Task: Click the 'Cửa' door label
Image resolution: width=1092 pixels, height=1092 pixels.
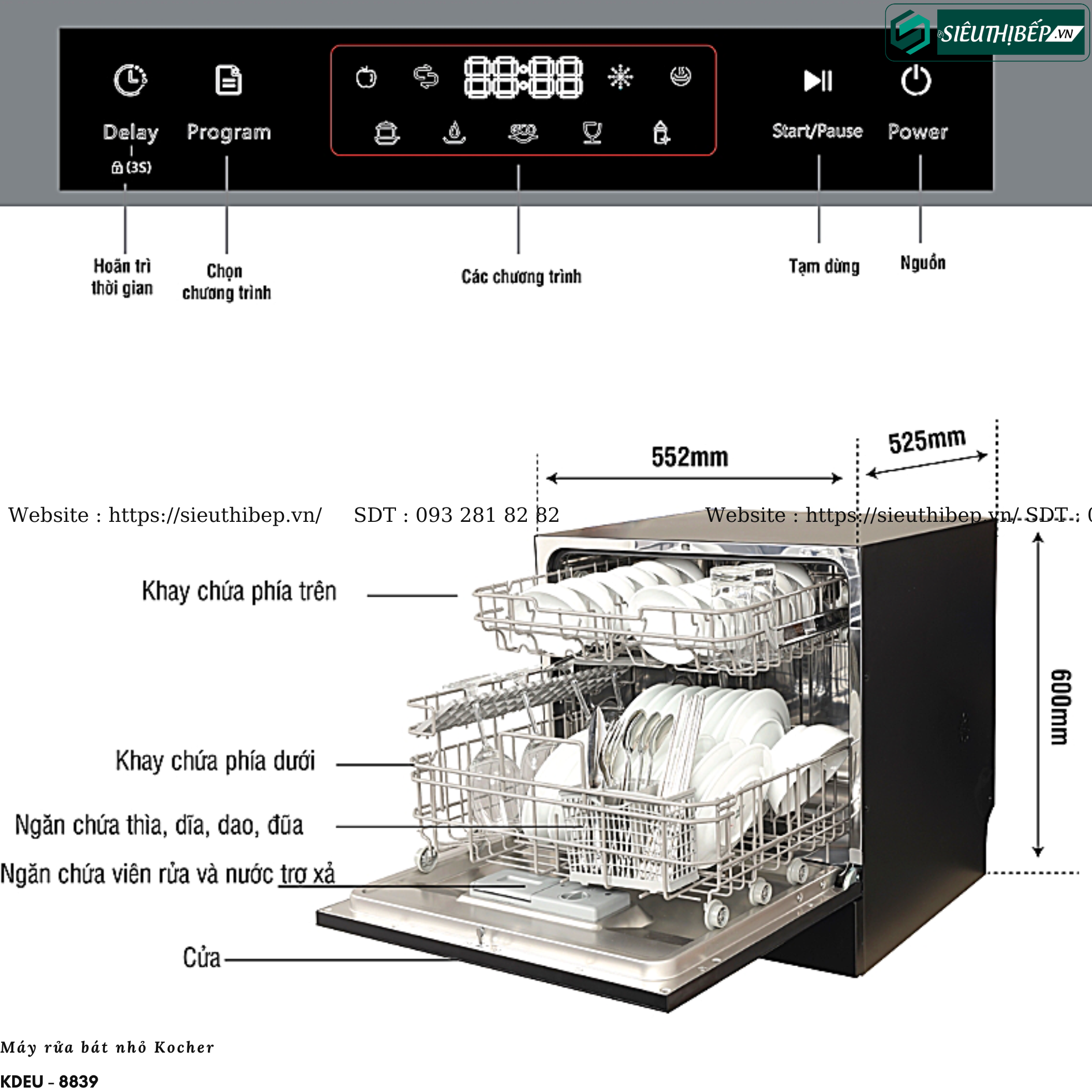Action: (x=201, y=958)
